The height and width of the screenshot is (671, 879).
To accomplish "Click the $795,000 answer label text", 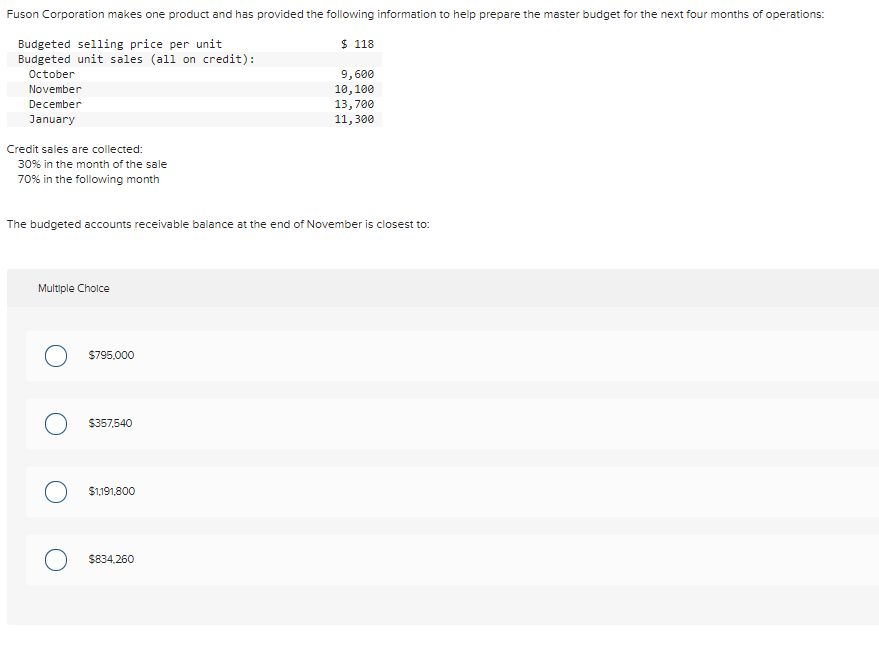I will point(111,355).
